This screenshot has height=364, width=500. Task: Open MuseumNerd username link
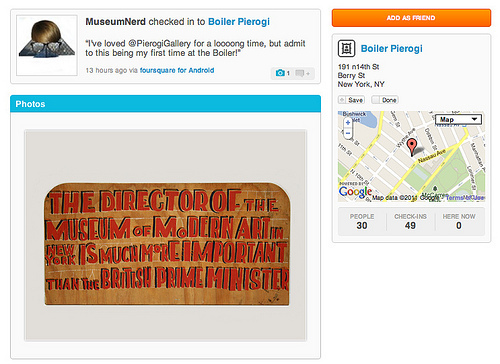pyautogui.click(x=116, y=22)
